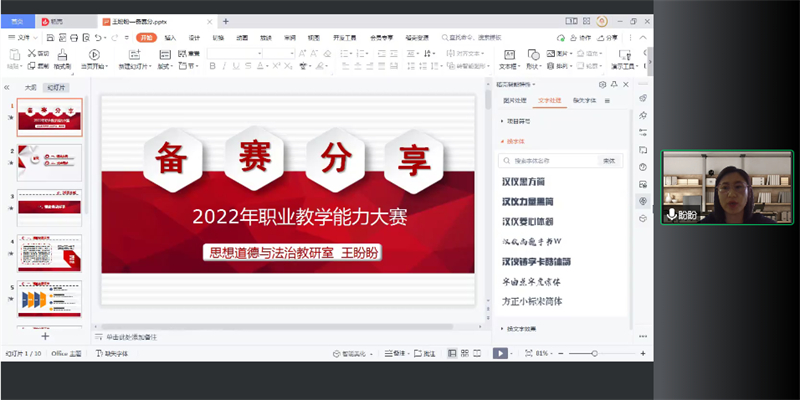Play slideshow button in status bar
Image resolution: width=800 pixels, height=400 pixels.
501,353
